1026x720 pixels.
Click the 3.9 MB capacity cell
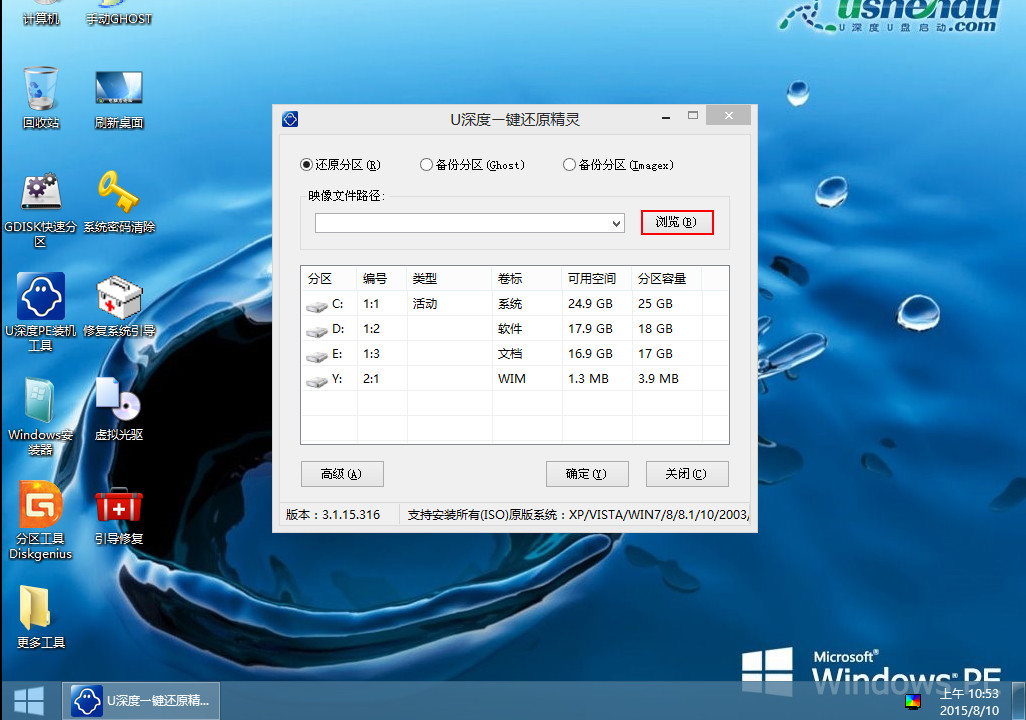tap(658, 379)
